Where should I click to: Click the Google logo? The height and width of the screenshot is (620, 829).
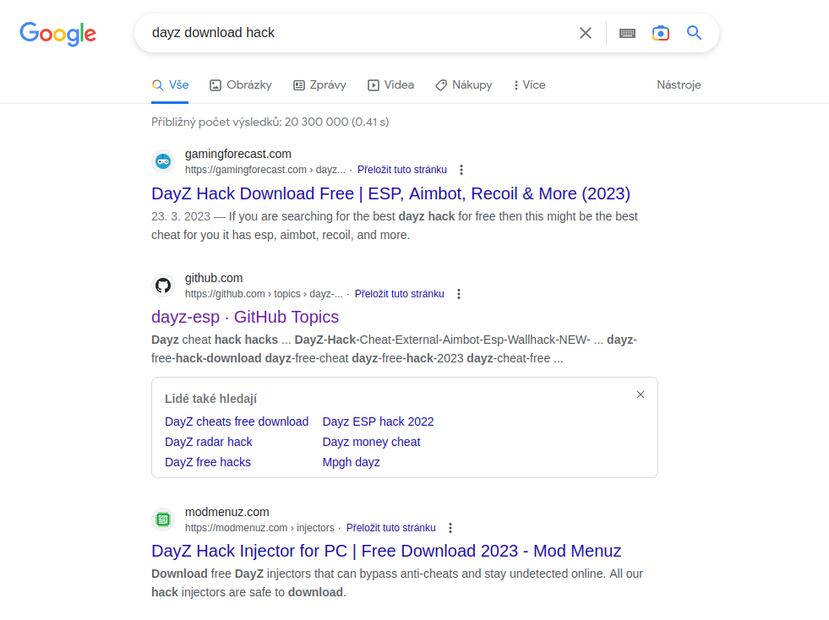(x=58, y=33)
